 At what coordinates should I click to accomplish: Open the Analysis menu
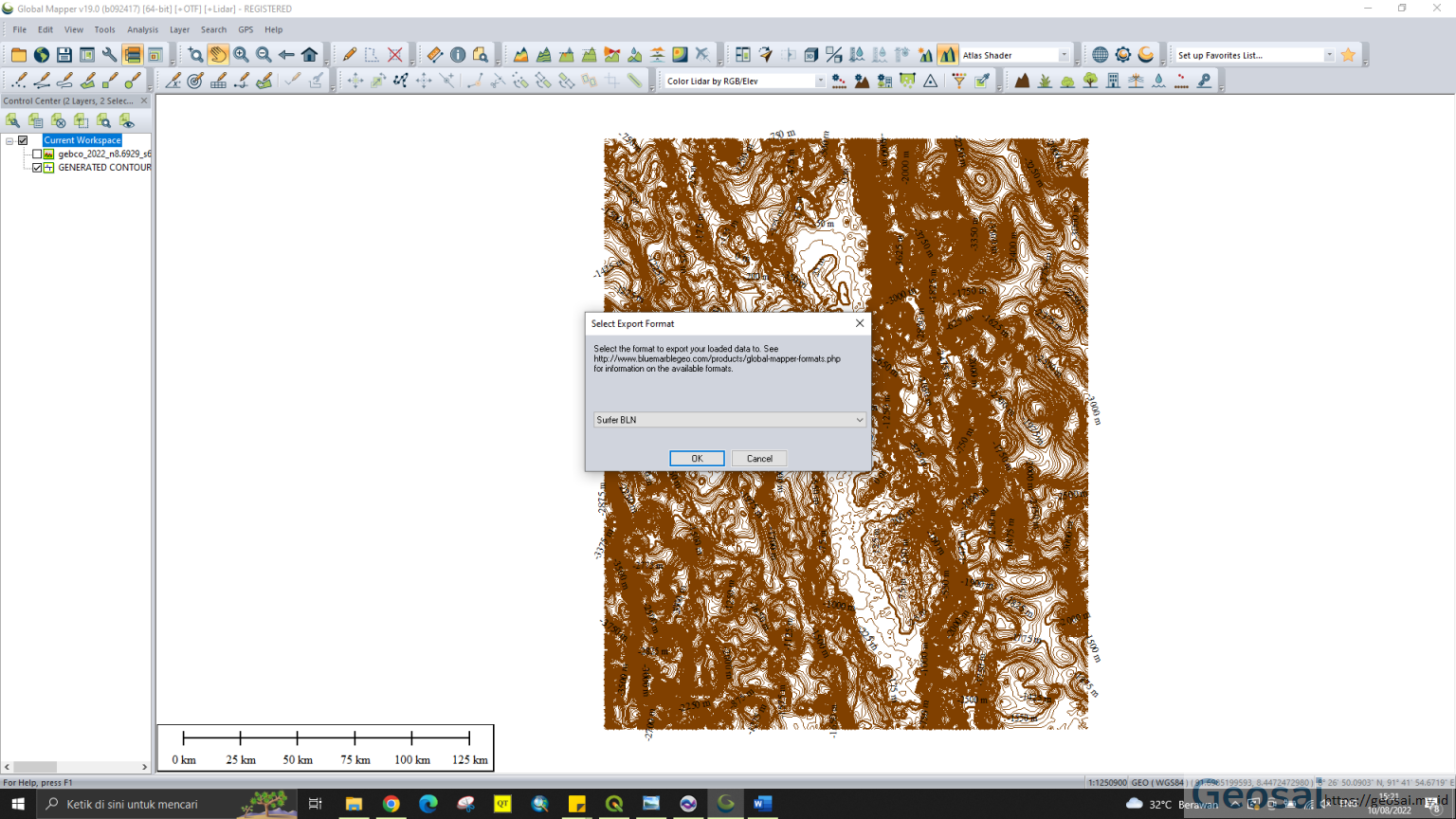tap(142, 29)
